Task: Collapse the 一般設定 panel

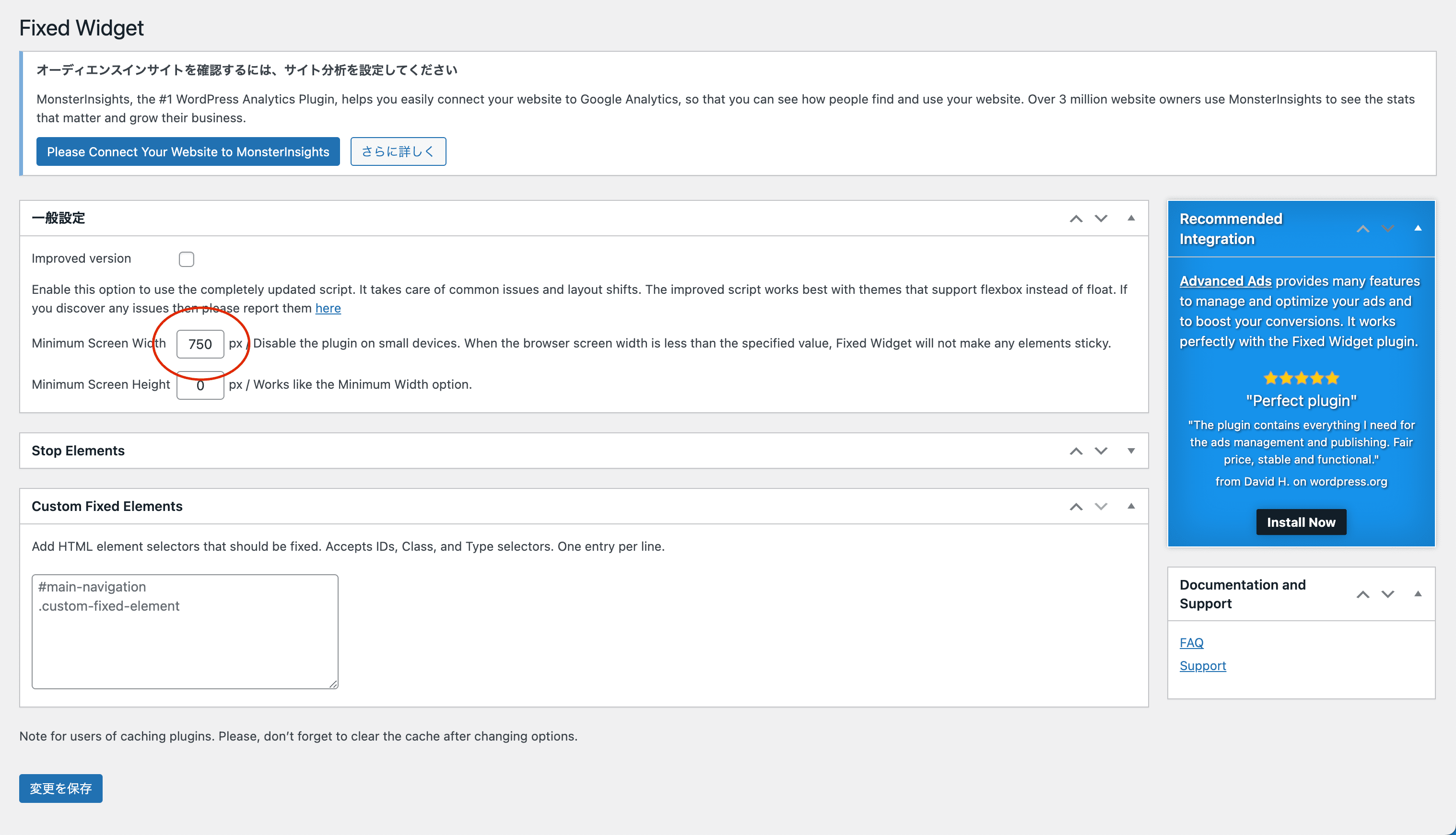Action: 1131,218
